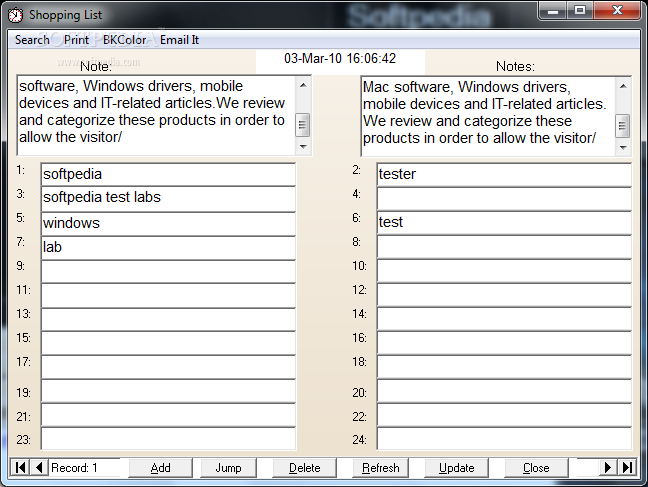Go to next record arrow button
Image resolution: width=648 pixels, height=487 pixels.
[x=608, y=468]
